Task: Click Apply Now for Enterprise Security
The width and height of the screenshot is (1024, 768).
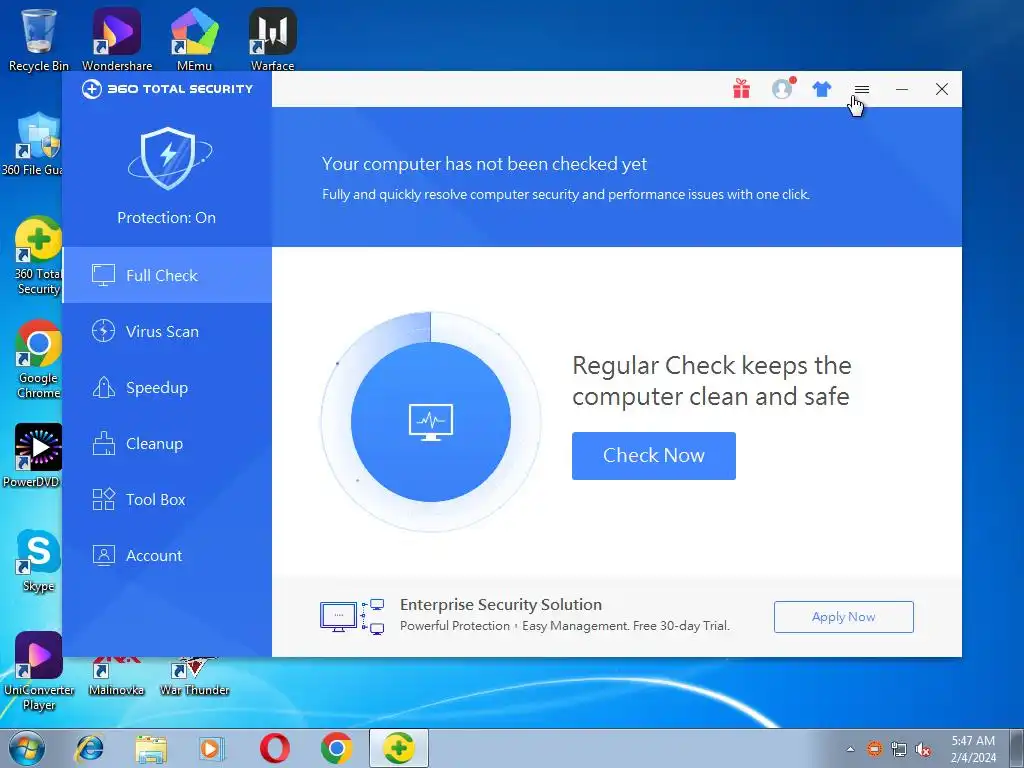Action: coord(844,617)
